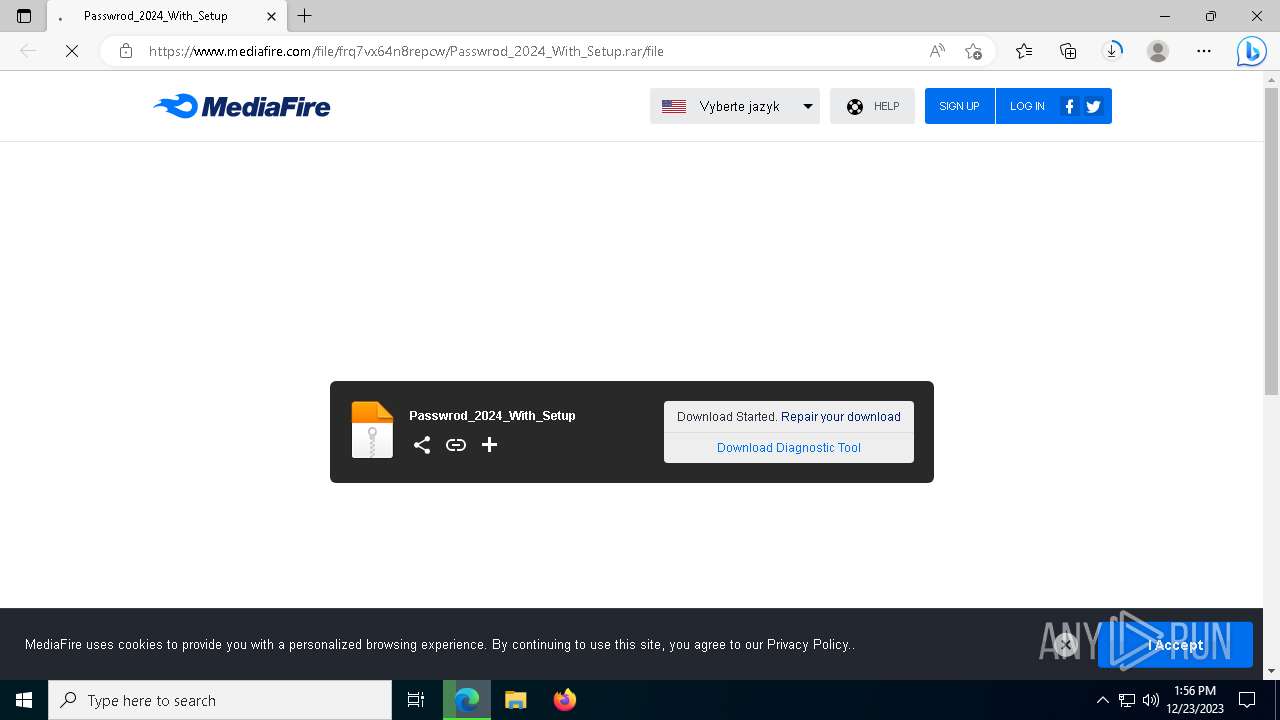Open Task View on the taskbar
The width and height of the screenshot is (1280, 720).
(x=416, y=700)
